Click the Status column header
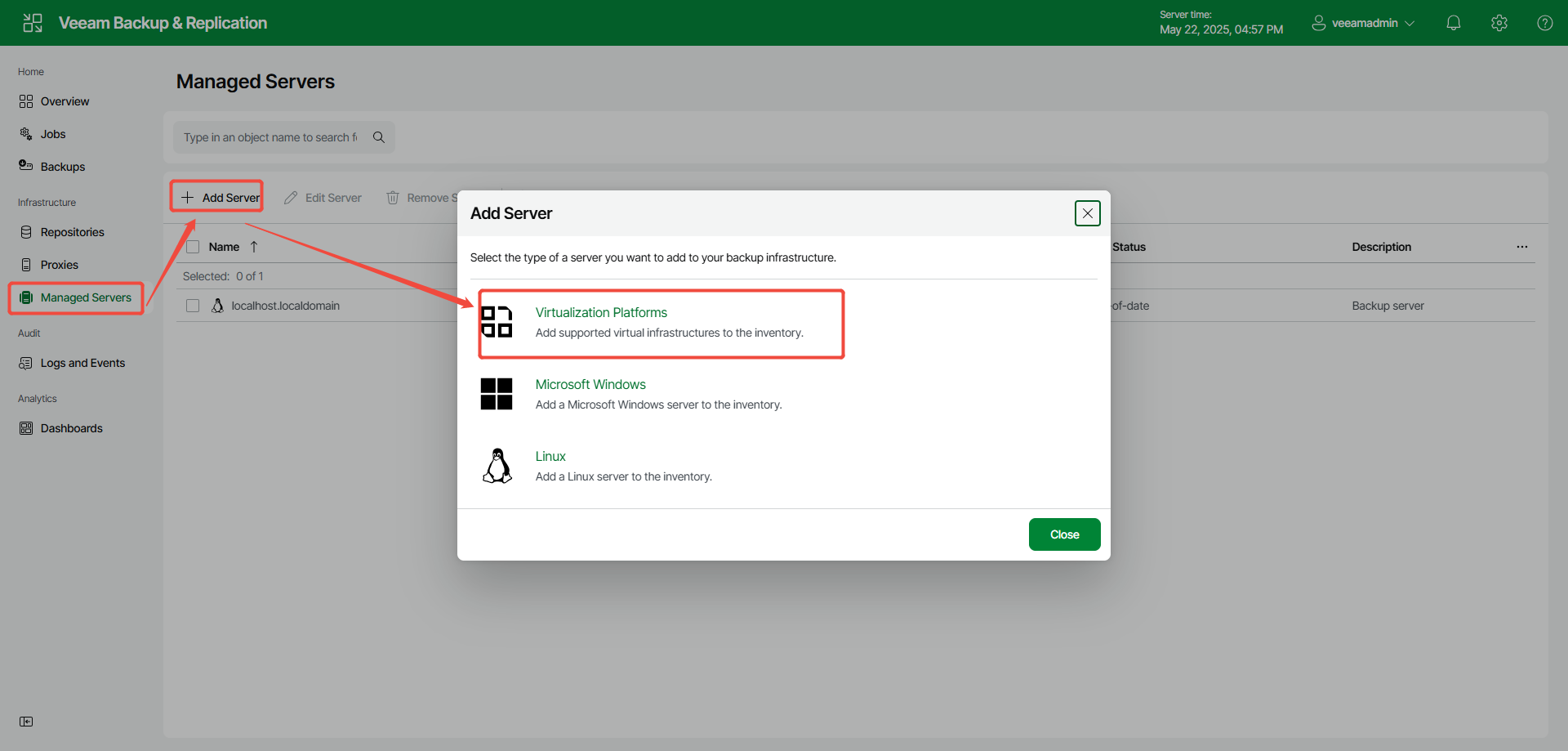Viewport: 1568px width, 751px height. (1129, 247)
